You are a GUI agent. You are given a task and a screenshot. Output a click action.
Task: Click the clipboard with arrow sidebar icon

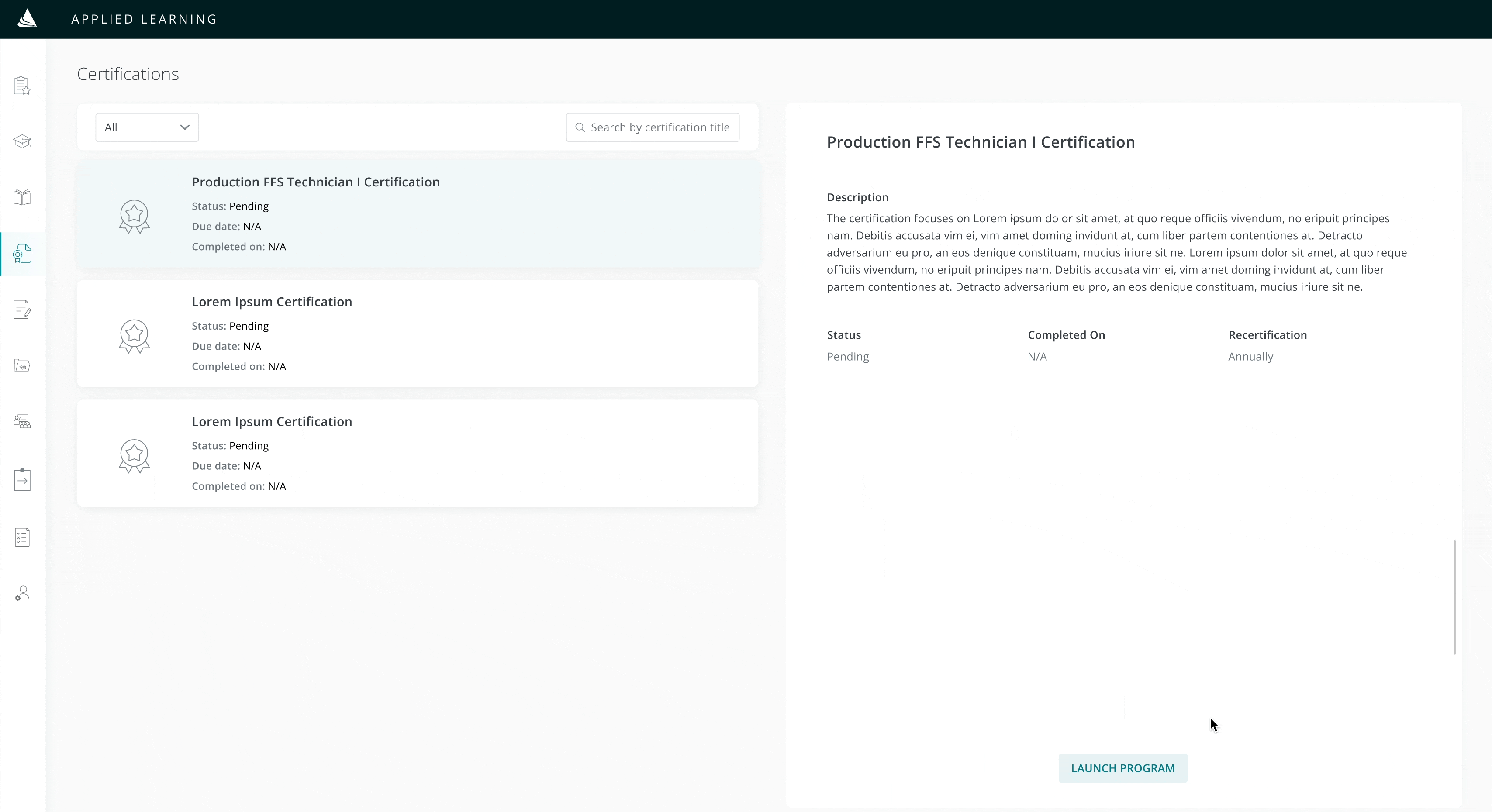coord(22,480)
